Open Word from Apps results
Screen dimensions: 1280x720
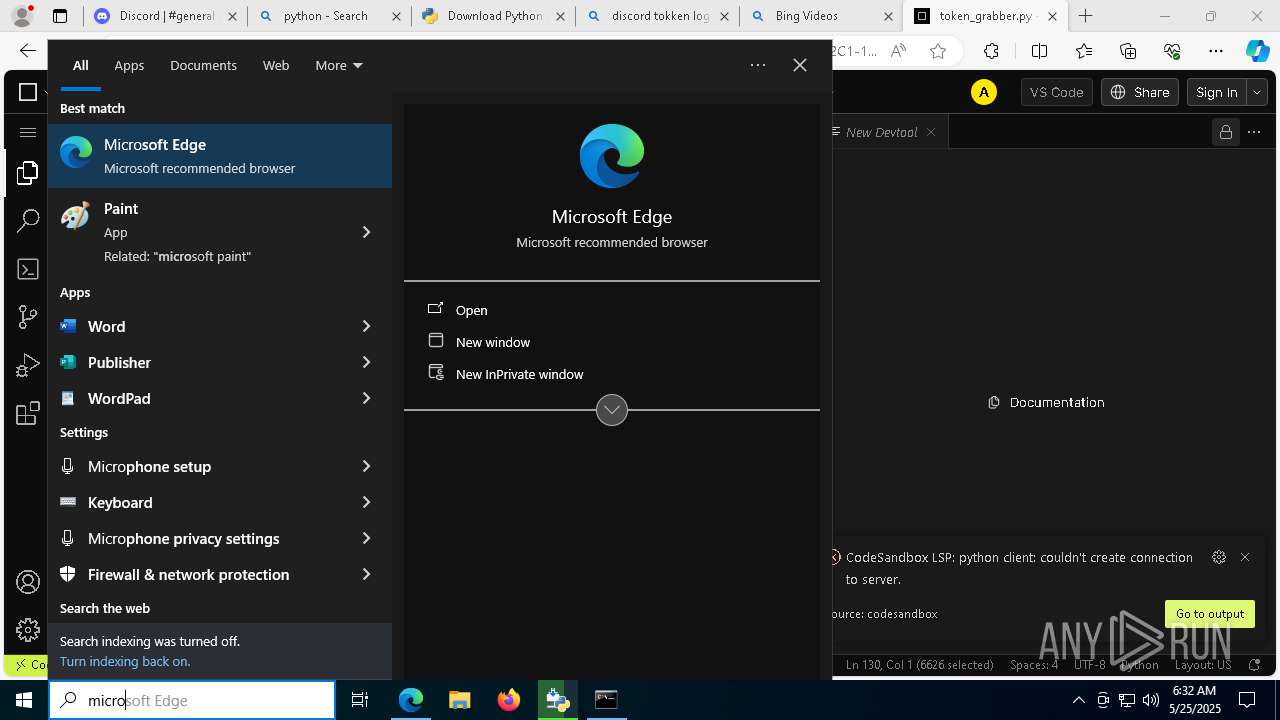(x=204, y=326)
